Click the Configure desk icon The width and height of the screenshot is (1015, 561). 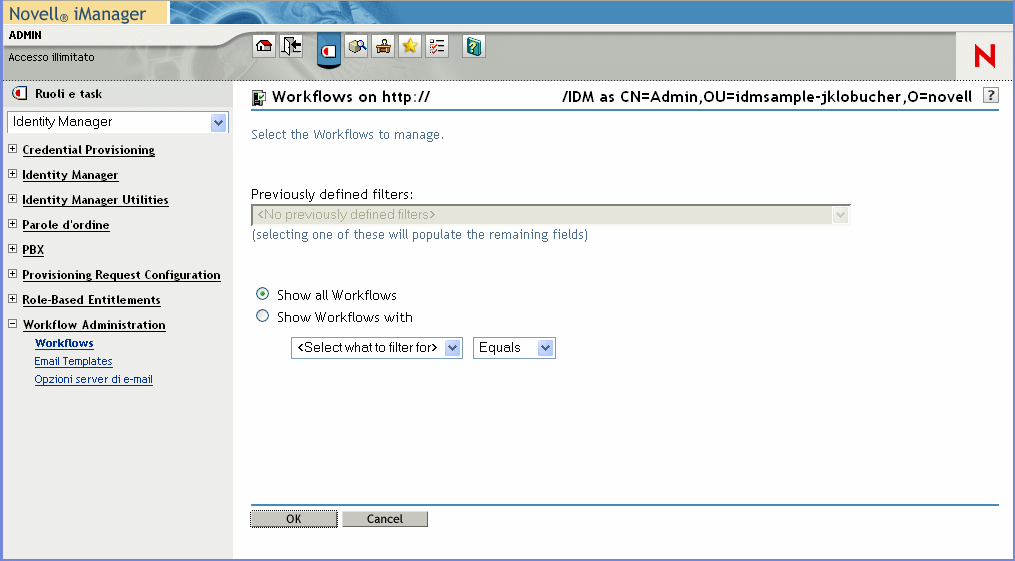[x=383, y=46]
